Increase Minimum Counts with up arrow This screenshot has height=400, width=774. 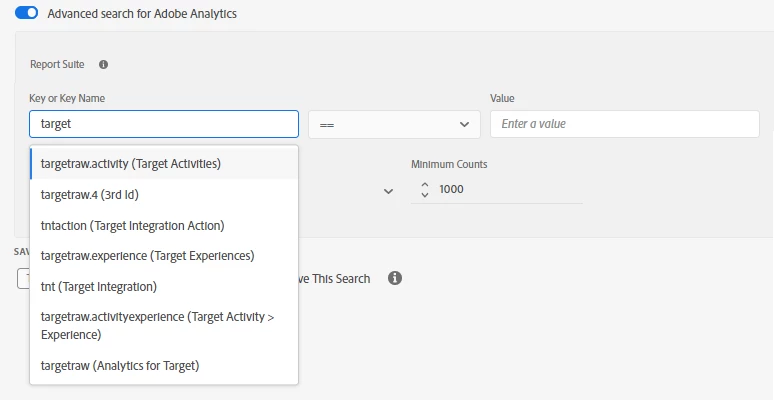pyautogui.click(x=425, y=184)
